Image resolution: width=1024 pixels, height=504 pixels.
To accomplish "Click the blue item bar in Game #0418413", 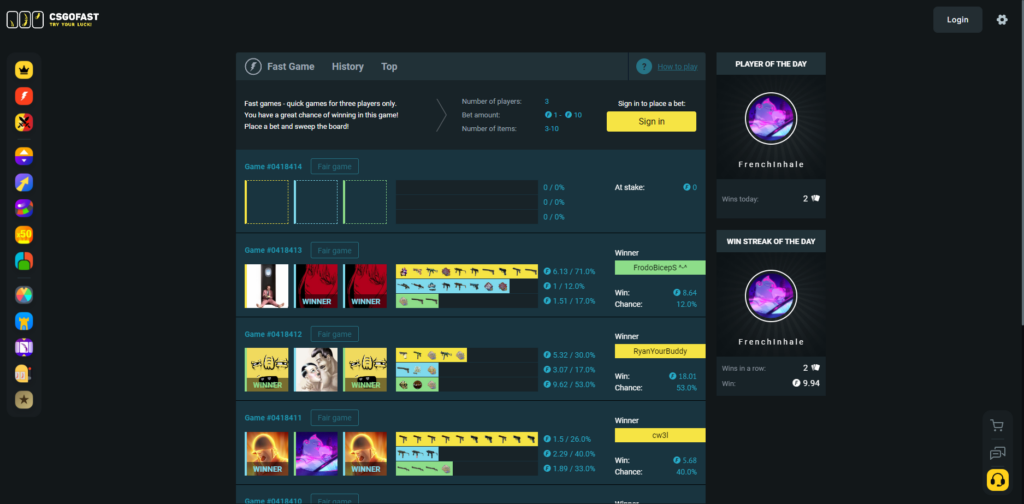I will 453,286.
